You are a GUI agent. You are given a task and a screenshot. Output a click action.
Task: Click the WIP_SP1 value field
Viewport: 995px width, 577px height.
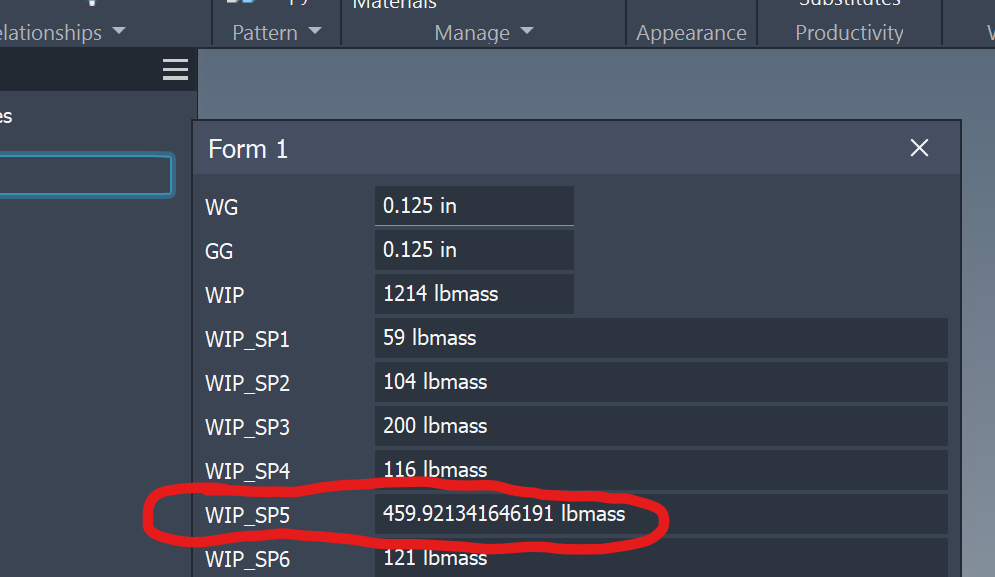(660, 338)
